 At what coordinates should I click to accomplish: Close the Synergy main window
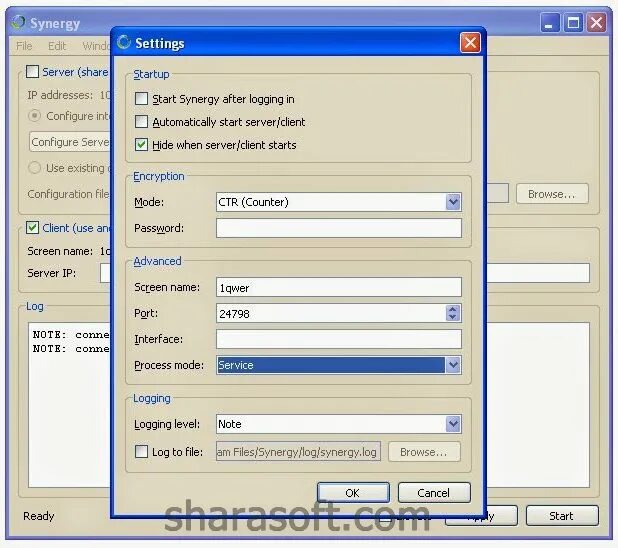[x=596, y=22]
